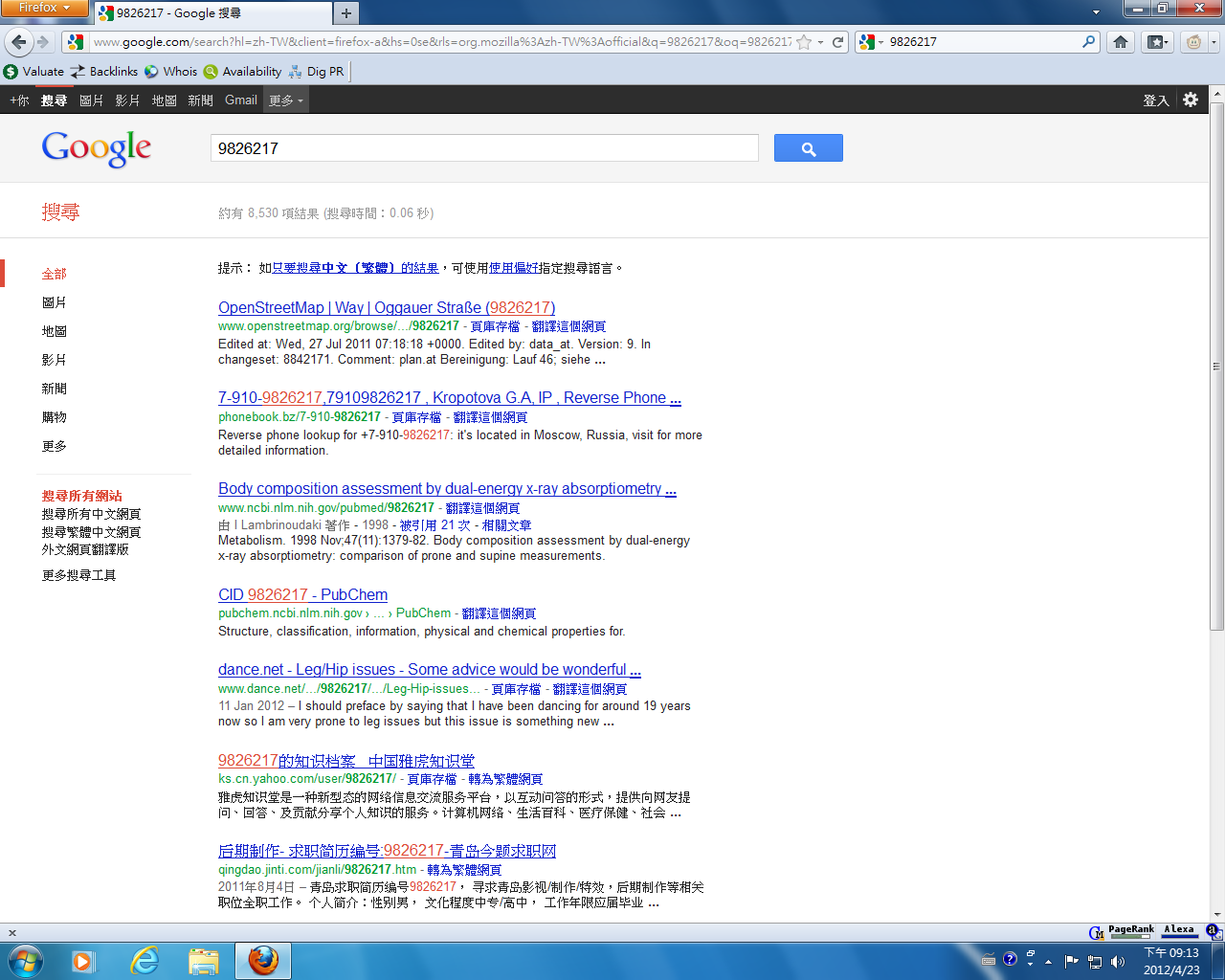Click the Whois bookmark
This screenshot has width=1225, height=980.
tap(171, 72)
